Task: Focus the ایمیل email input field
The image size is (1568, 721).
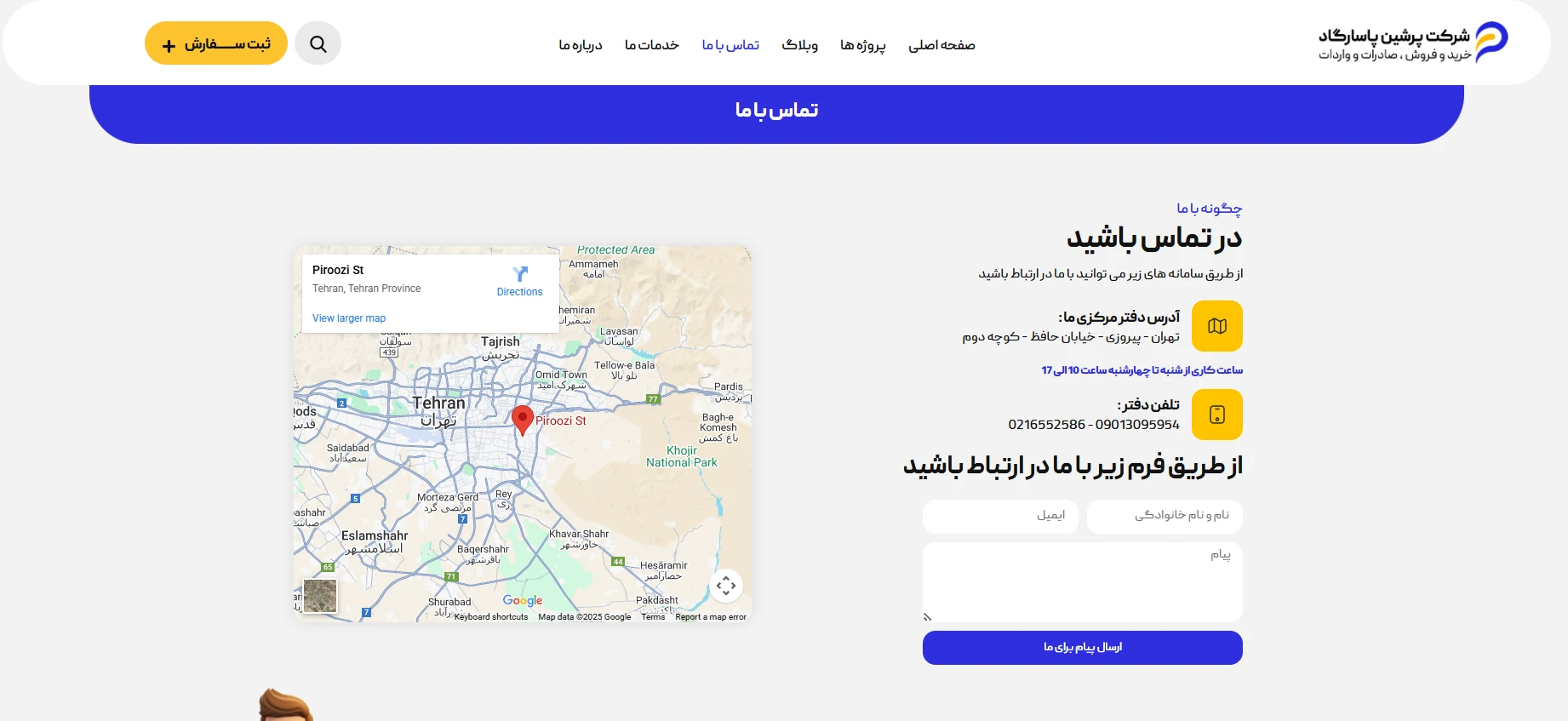Action: (x=1000, y=516)
